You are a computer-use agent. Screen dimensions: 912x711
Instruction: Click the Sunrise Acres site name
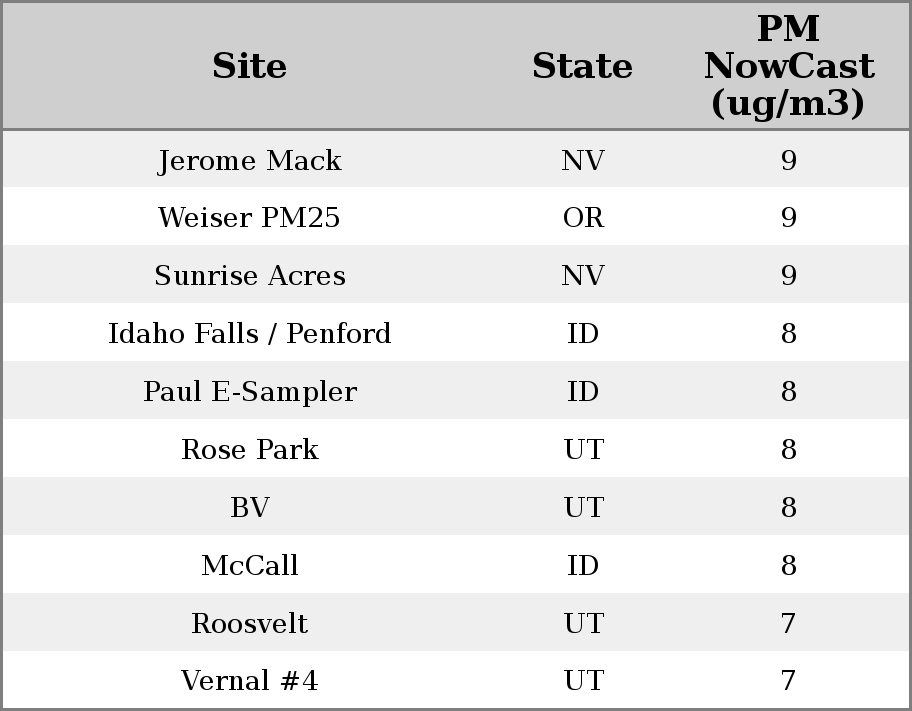(250, 276)
